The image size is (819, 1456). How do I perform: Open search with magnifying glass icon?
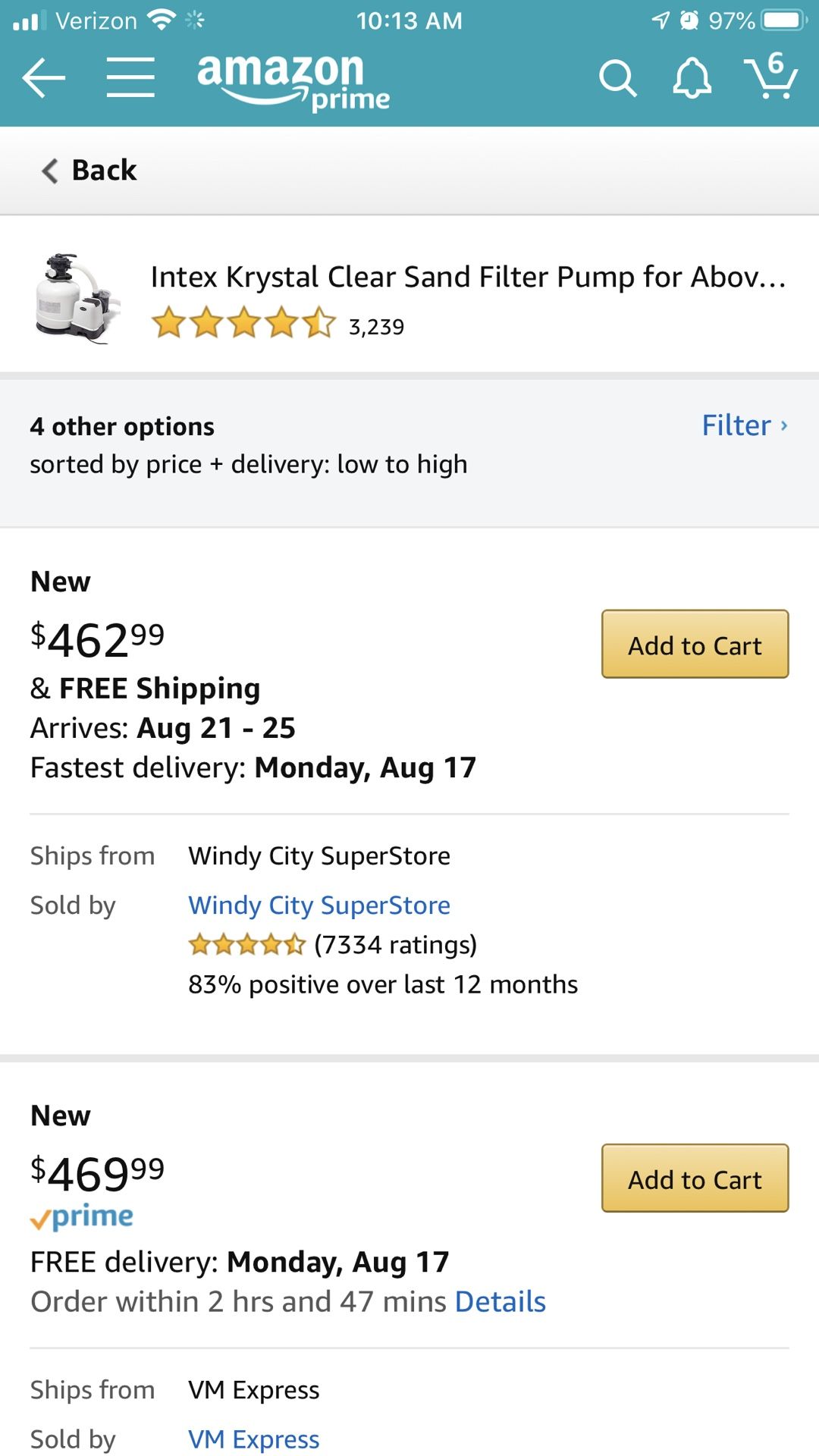click(617, 78)
